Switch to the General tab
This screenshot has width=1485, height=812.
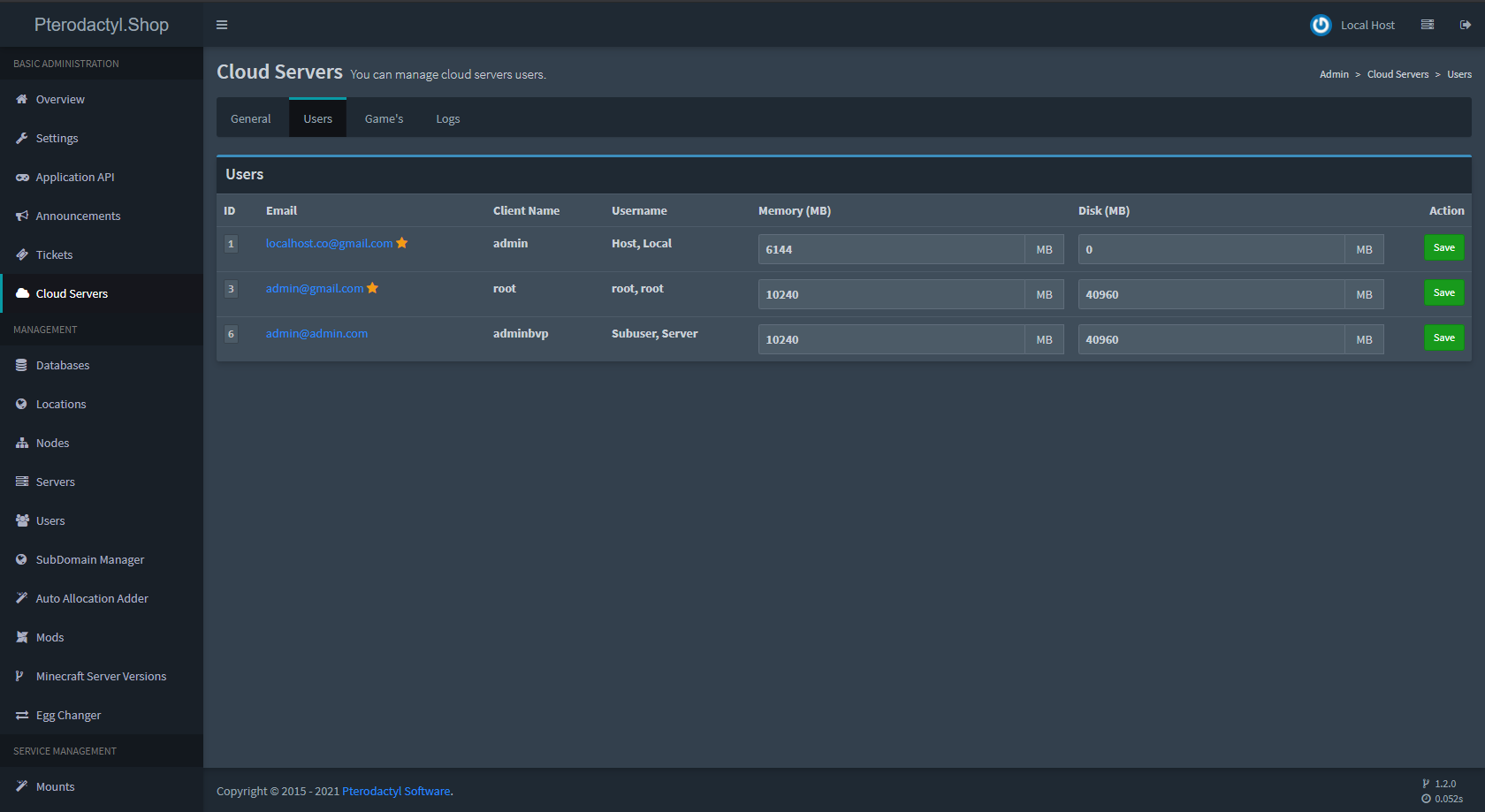[250, 118]
